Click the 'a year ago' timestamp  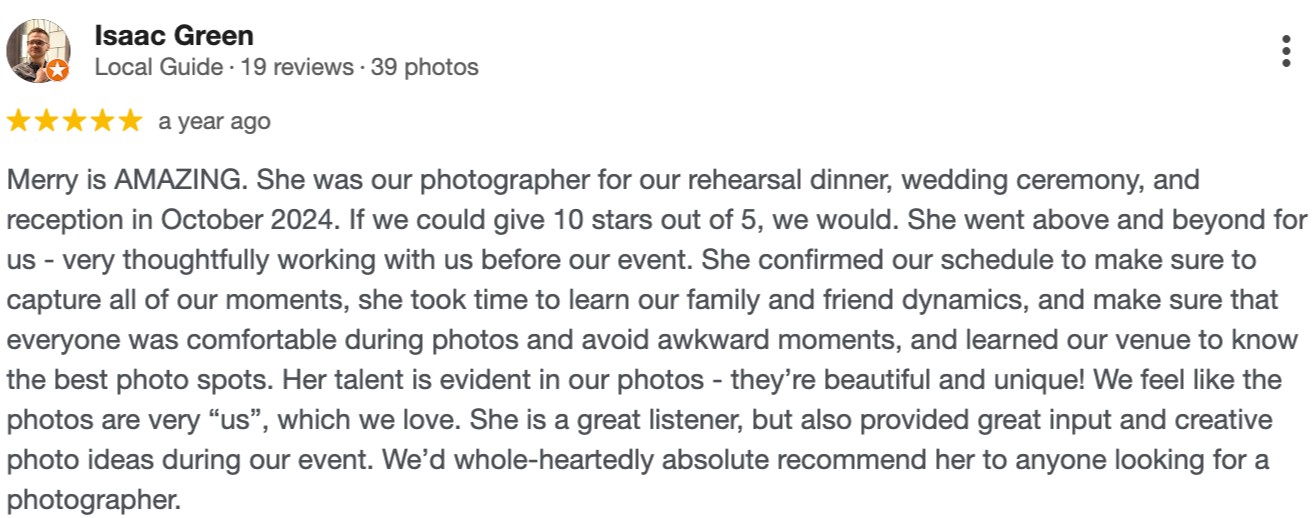pos(214,122)
